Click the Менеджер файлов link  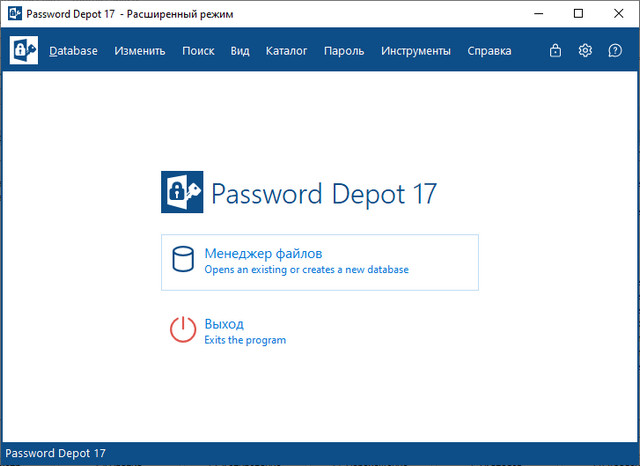[x=263, y=254]
